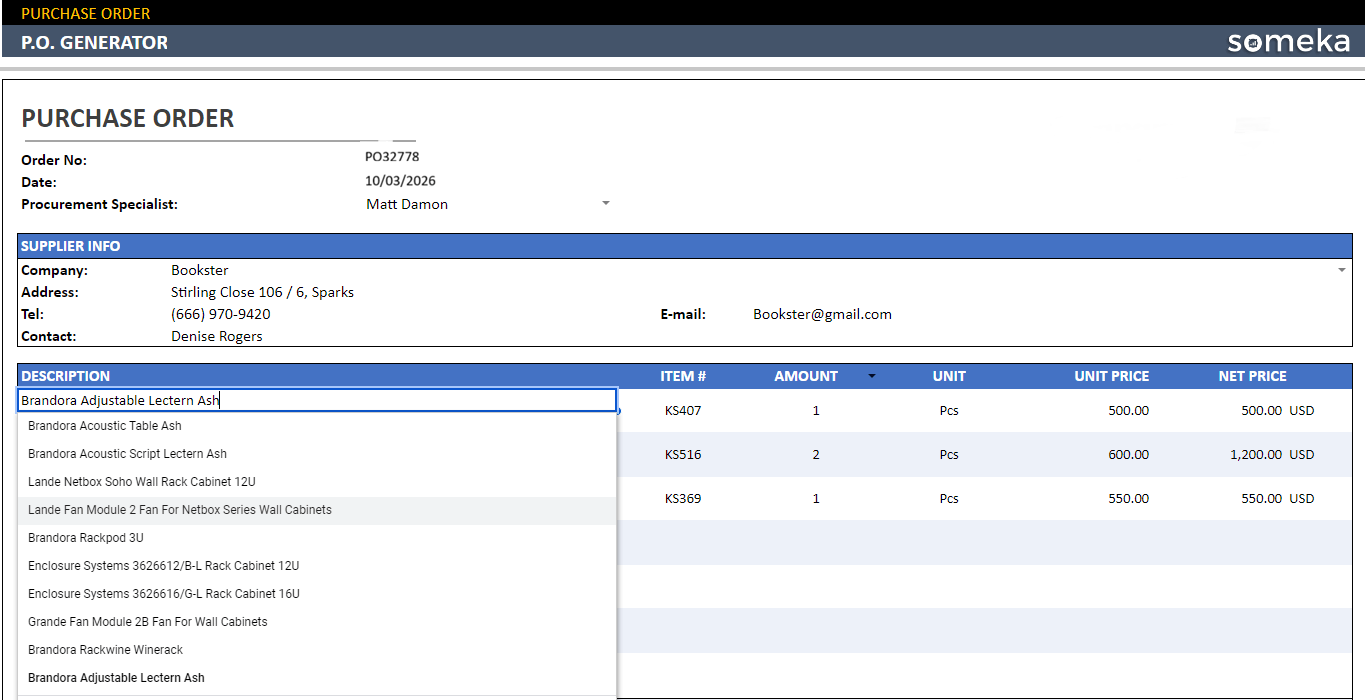Select the amount cell for item KS516

816,454
